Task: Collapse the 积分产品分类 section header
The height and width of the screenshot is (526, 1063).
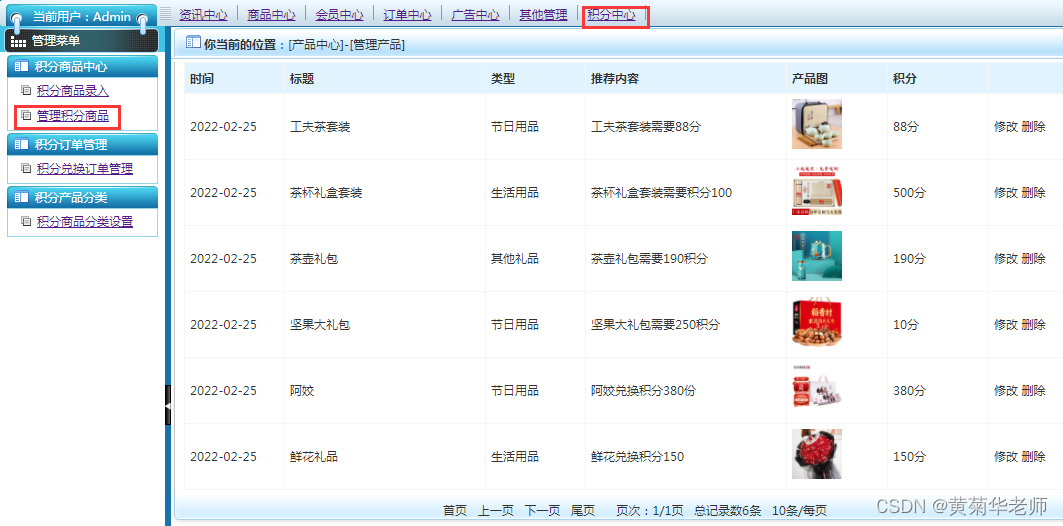Action: [82, 197]
